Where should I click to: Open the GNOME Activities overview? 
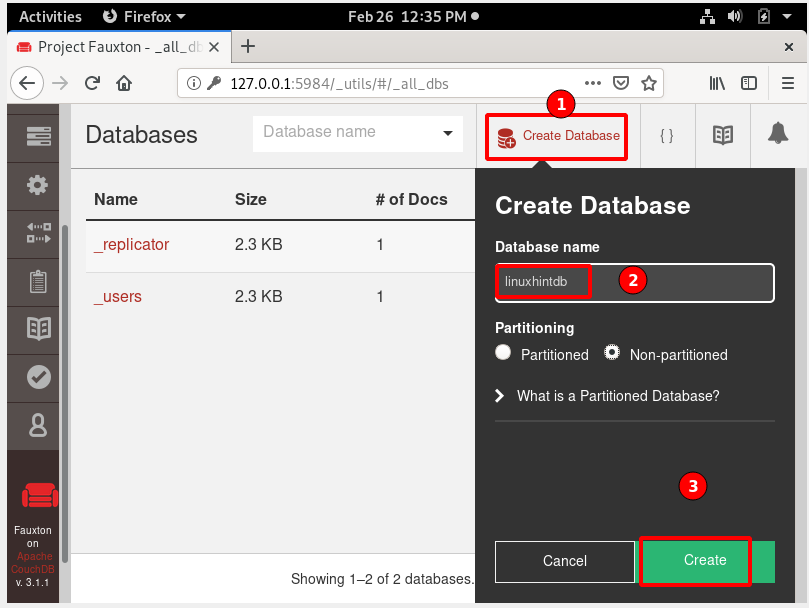point(50,17)
